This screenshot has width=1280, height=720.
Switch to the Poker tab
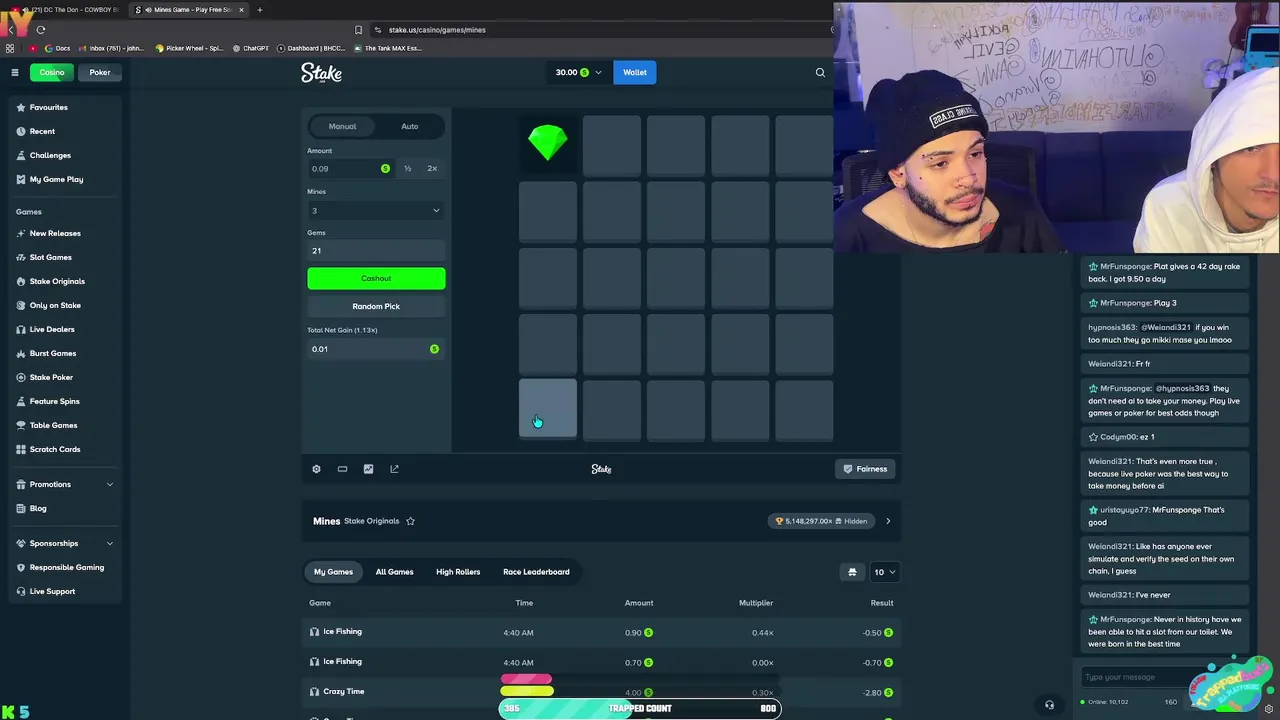click(x=100, y=72)
